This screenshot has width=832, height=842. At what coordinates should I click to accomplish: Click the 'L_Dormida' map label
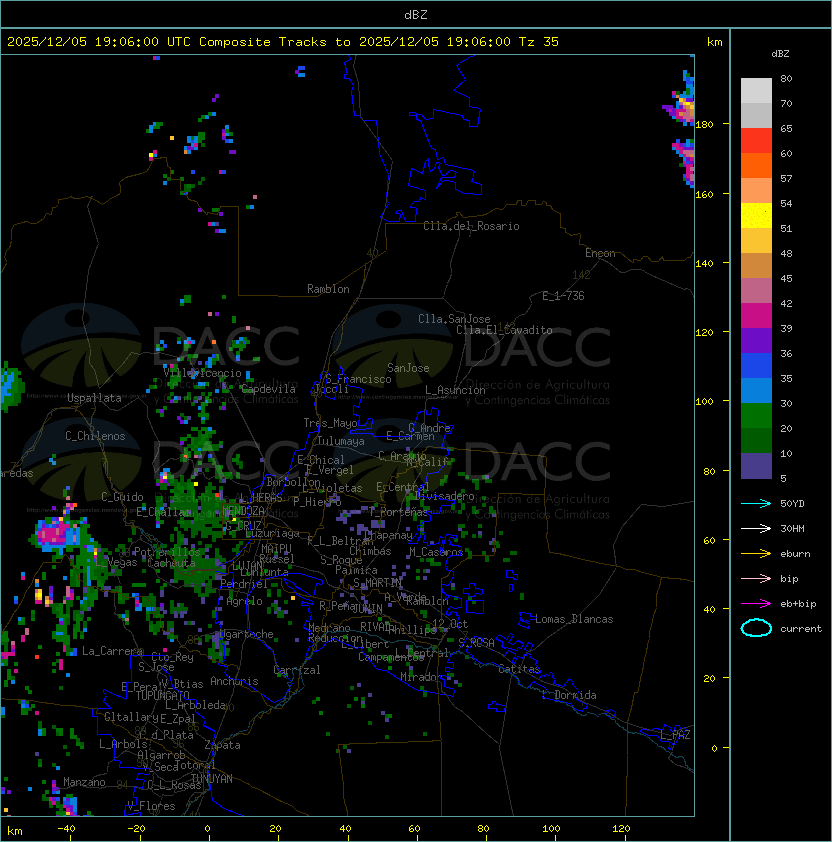(569, 695)
